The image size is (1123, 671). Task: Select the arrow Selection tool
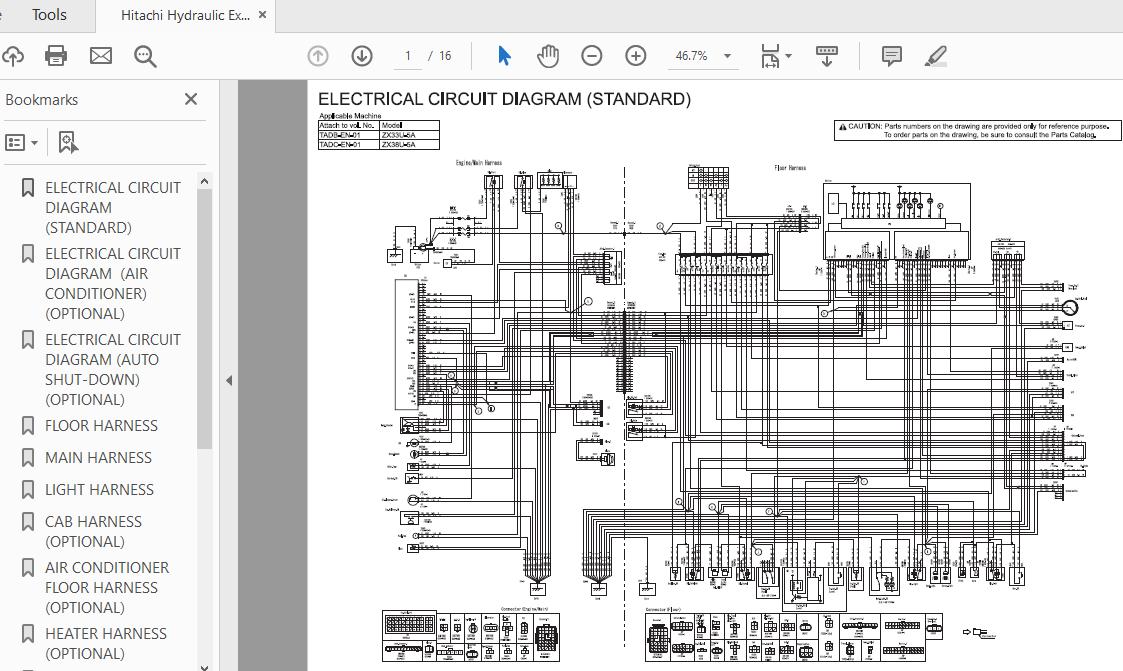(x=504, y=56)
